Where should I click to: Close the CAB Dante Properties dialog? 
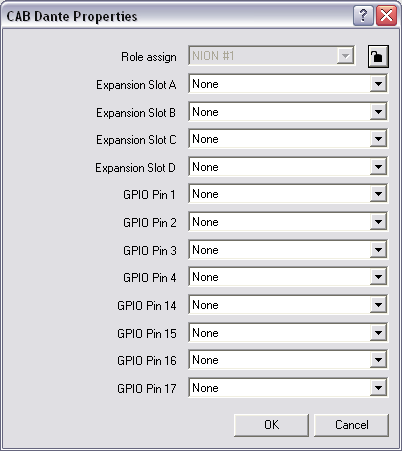[386, 15]
